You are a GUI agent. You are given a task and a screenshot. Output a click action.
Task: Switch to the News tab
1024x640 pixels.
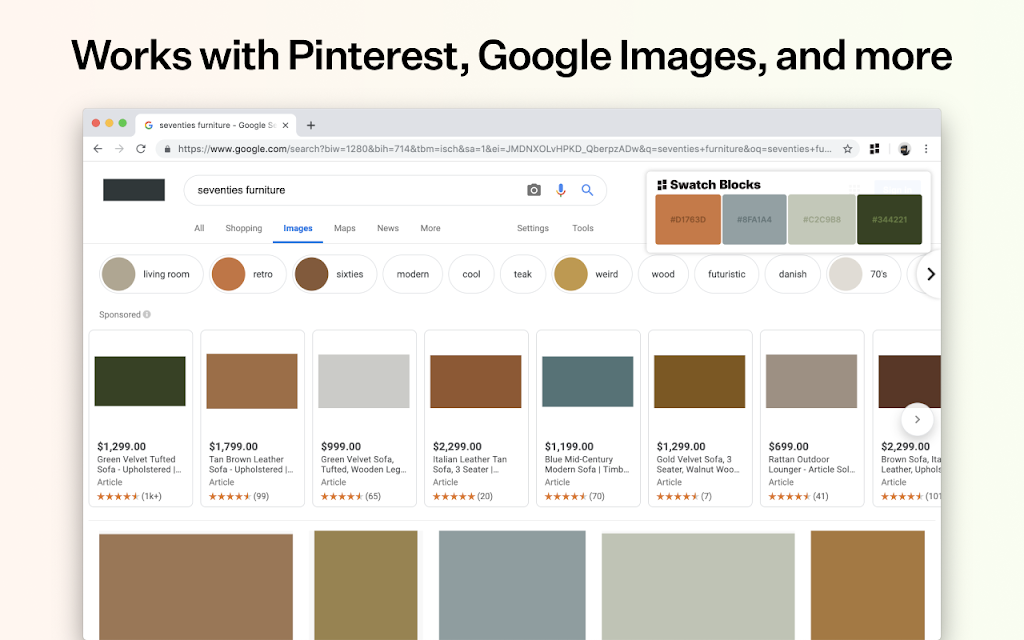[388, 228]
